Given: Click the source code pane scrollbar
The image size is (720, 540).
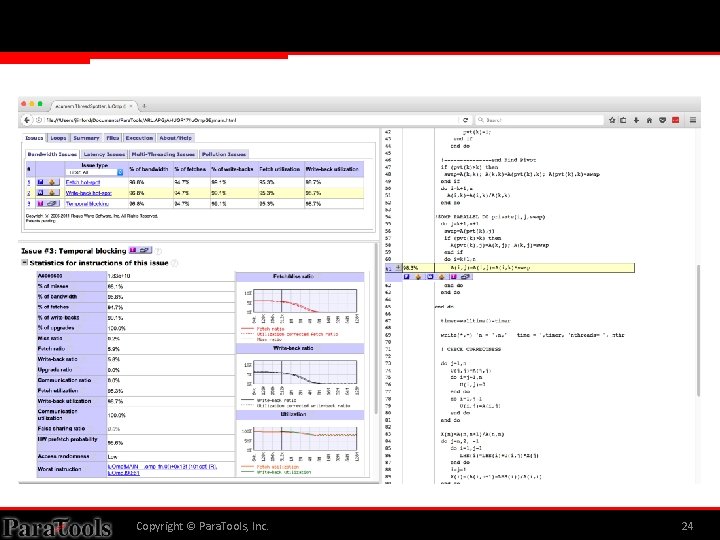Looking at the screenshot, I should pos(698,330).
